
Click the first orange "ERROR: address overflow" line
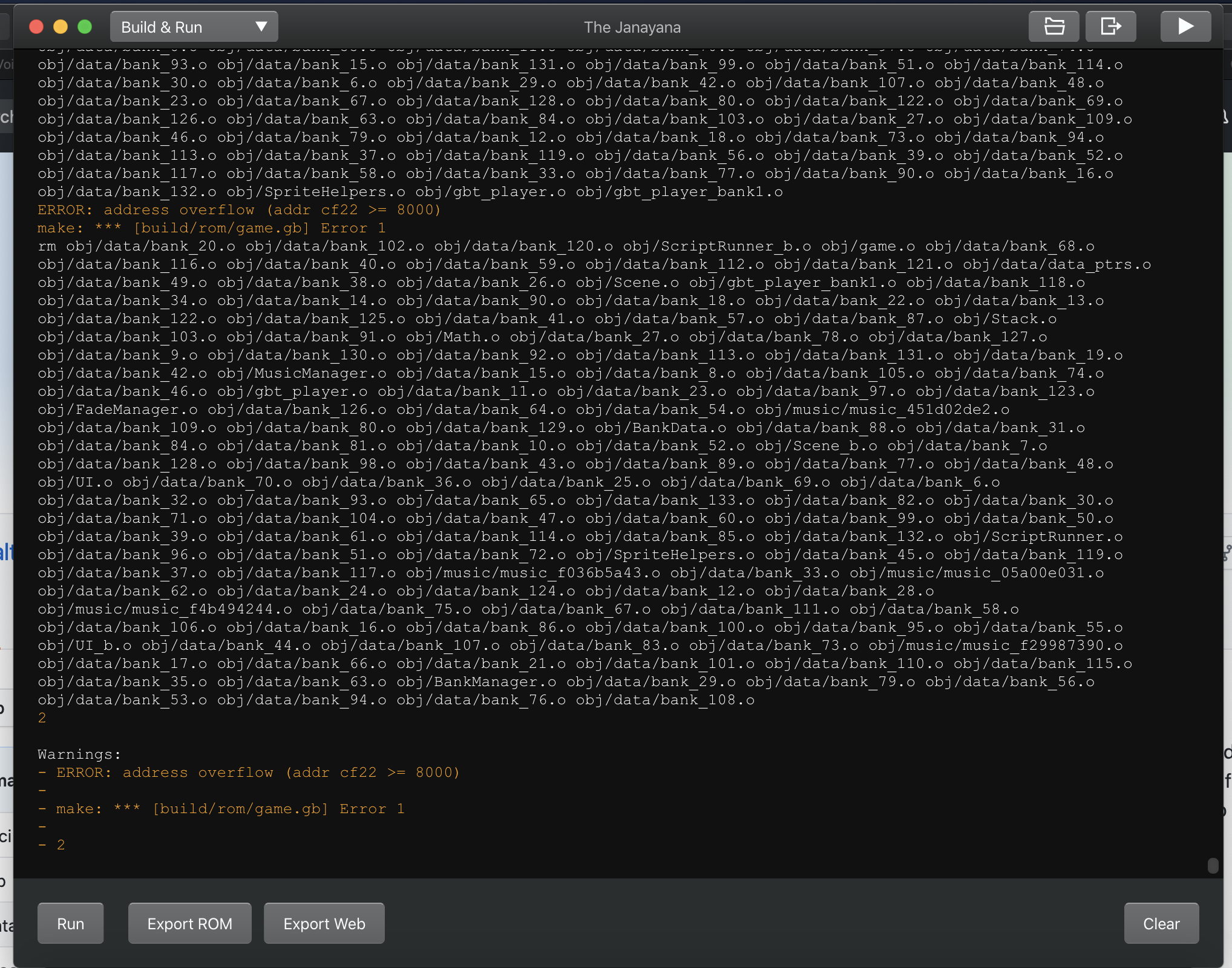point(239,210)
